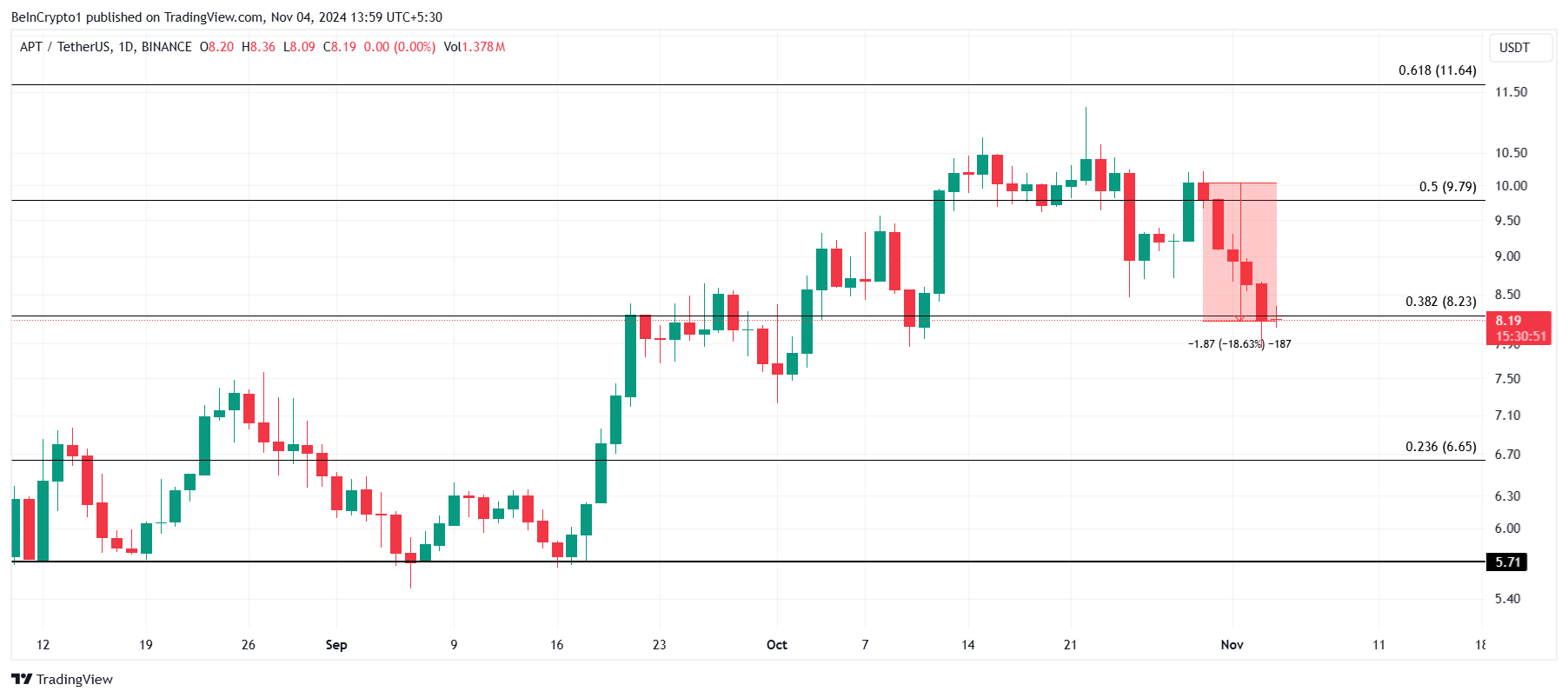The height and width of the screenshot is (698, 1568).
Task: Click the 11.50 value on price scale
Action: pos(1511,92)
